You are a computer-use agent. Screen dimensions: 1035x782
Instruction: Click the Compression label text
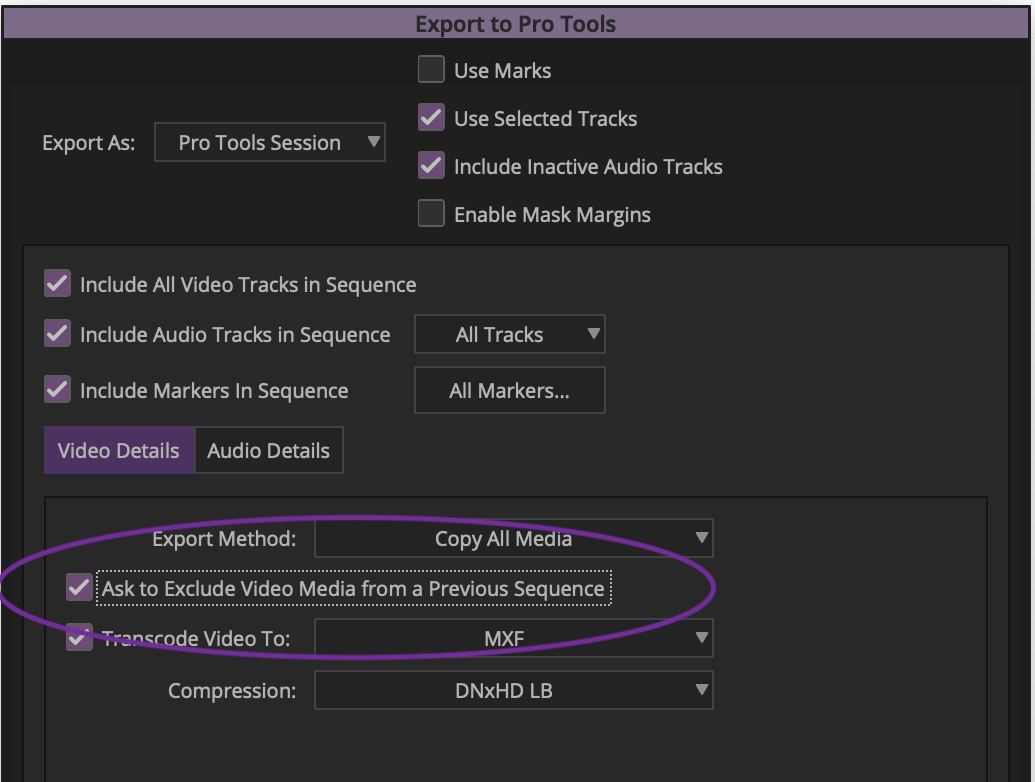coord(232,691)
